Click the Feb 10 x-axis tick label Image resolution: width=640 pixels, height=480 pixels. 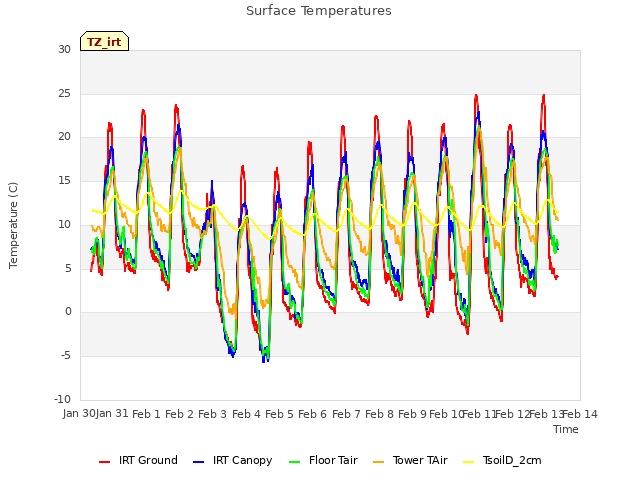[446, 414]
